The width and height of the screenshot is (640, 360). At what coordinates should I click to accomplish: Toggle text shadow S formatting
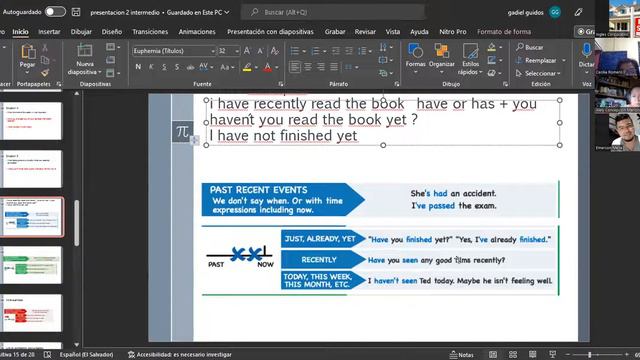coord(177,67)
